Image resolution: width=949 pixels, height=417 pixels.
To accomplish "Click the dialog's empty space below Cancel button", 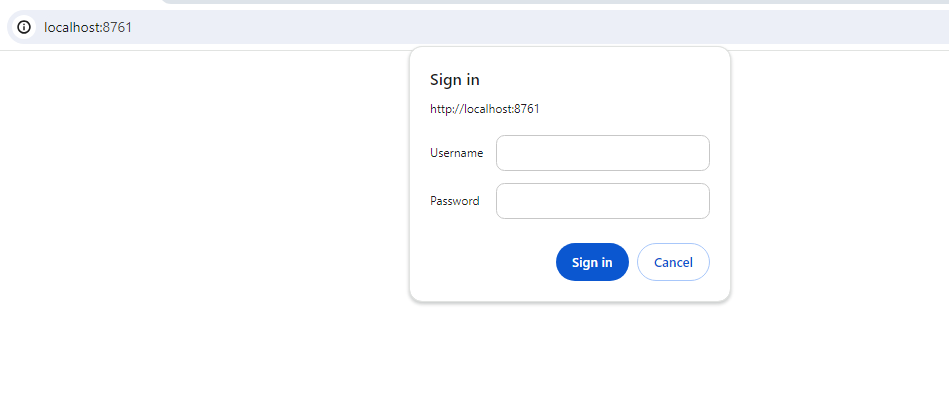I will tap(673, 290).
